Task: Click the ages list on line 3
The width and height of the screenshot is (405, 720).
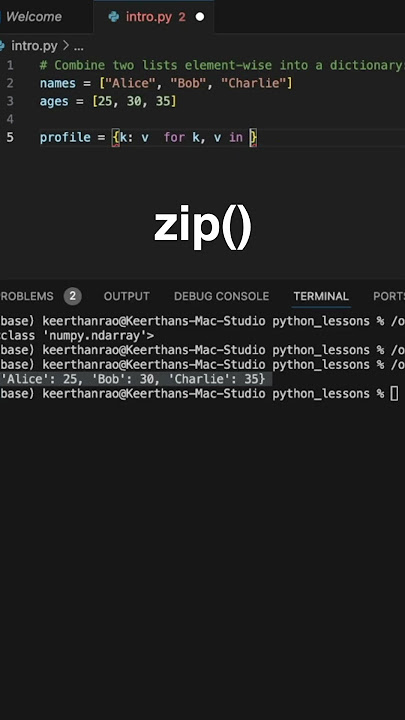Action: [134, 101]
